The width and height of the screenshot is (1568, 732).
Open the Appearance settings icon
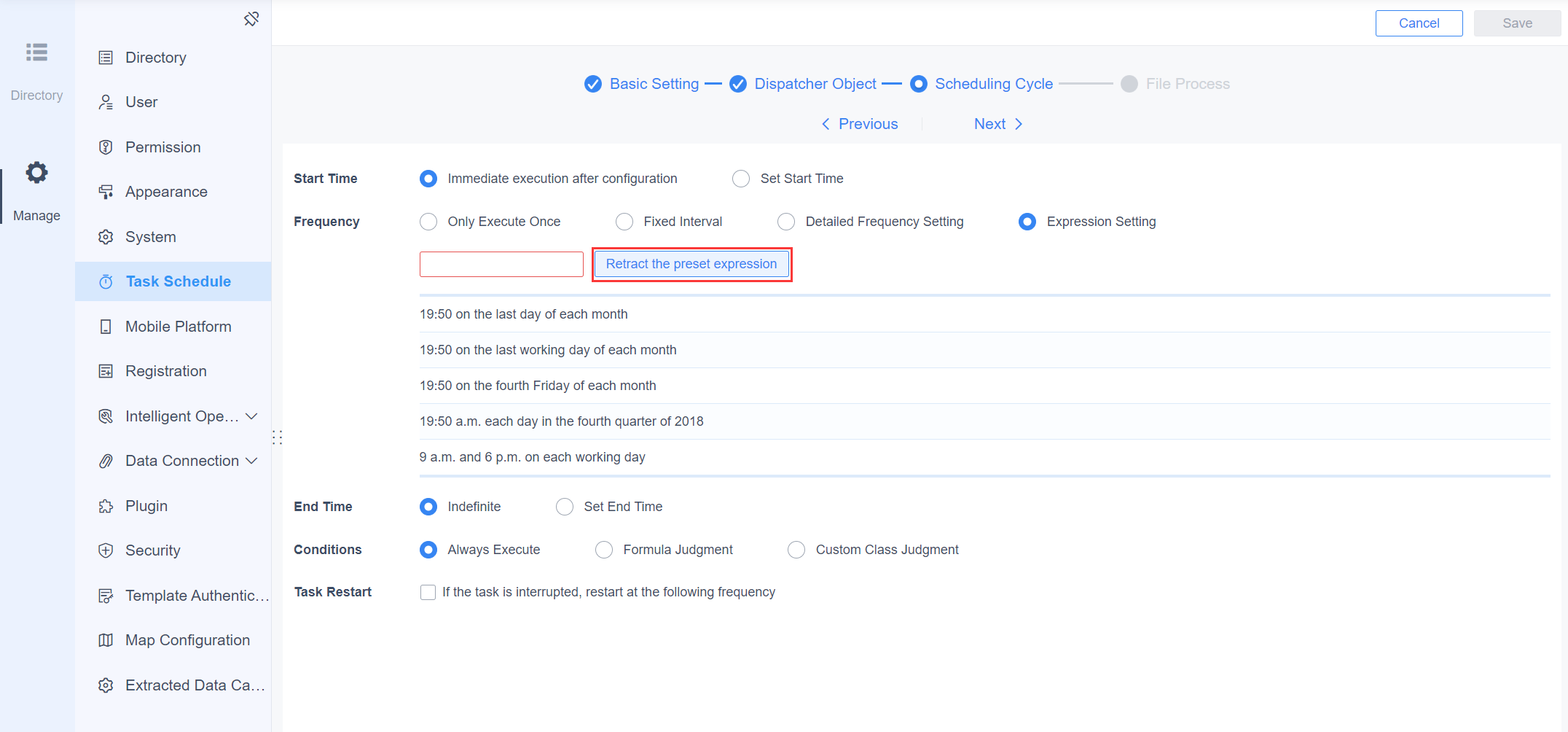pos(106,192)
